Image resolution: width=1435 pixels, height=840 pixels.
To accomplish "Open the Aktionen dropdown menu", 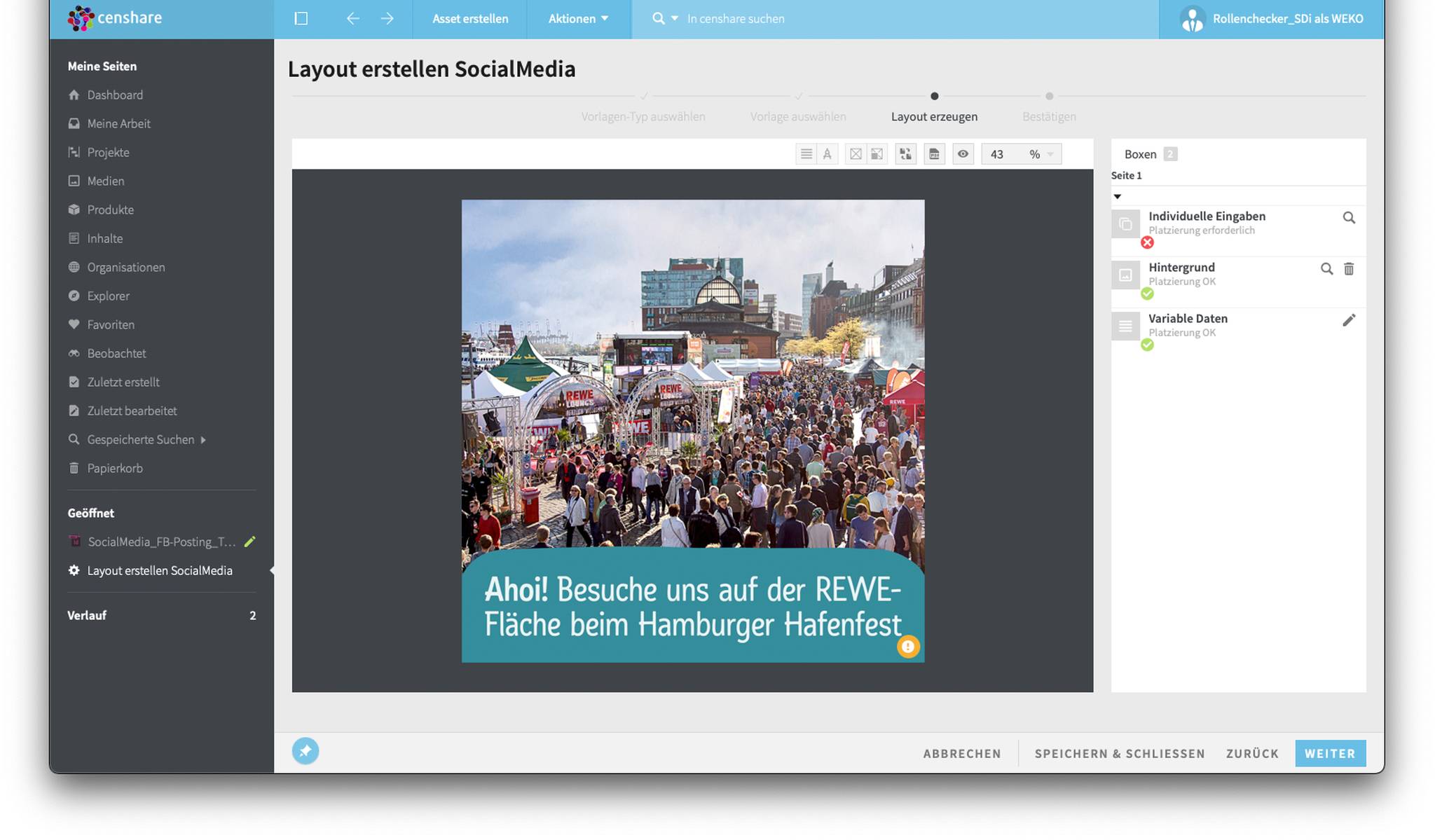I will point(579,19).
